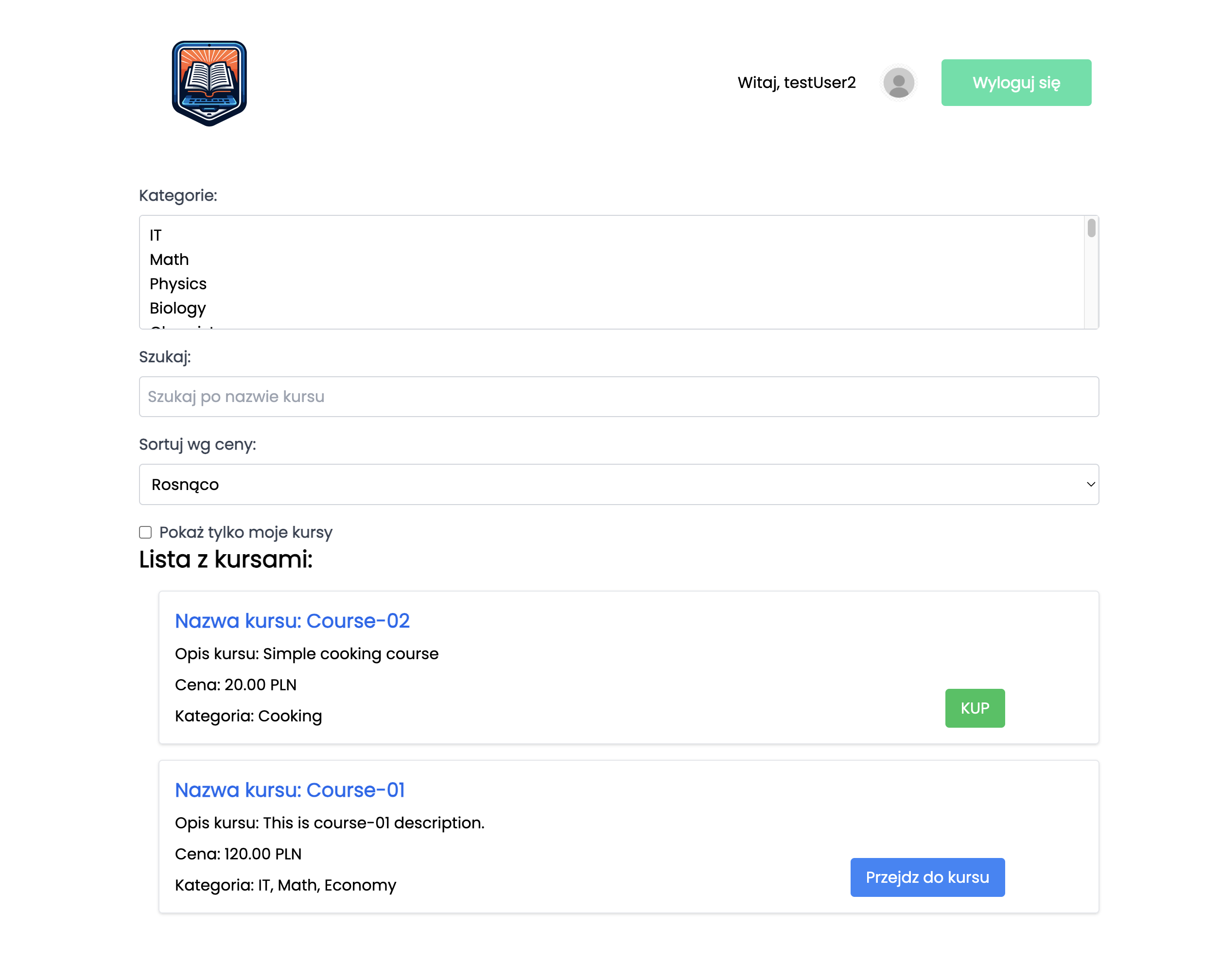
Task: Click the Wyloguj się button
Action: tap(1016, 83)
